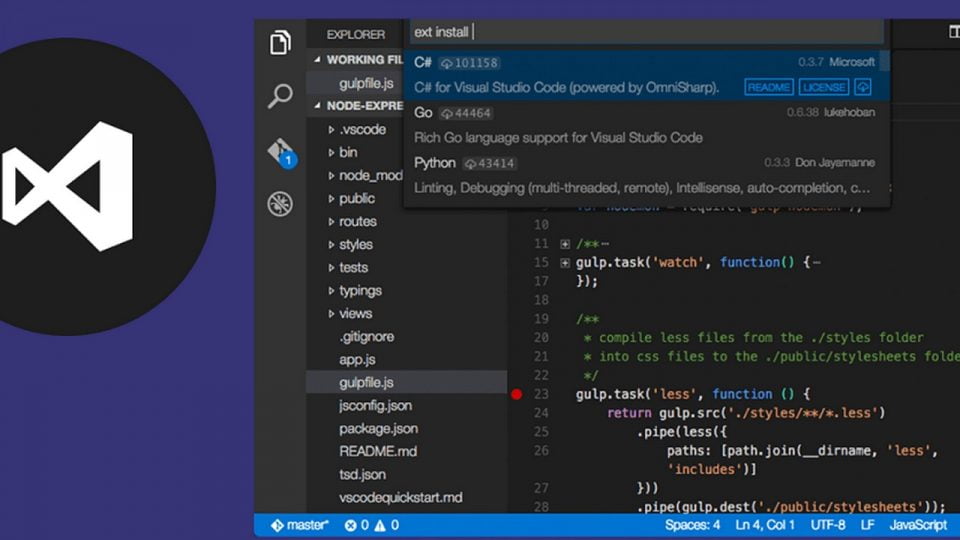Collapse the NODE-EXPRESS project section
The height and width of the screenshot is (540, 960).
coord(317,105)
